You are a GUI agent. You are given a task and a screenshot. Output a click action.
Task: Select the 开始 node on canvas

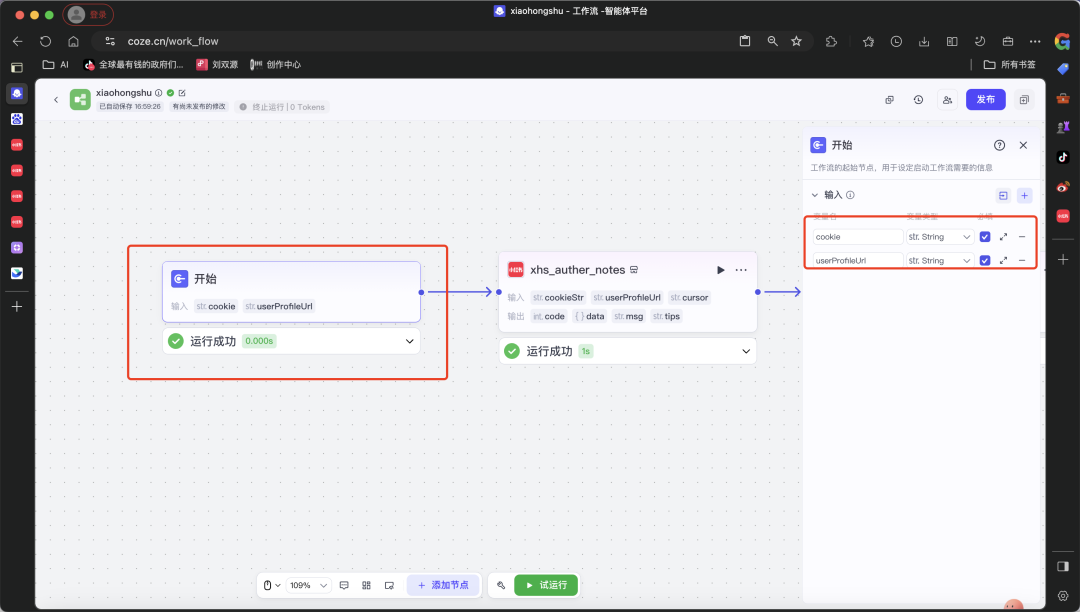click(291, 292)
